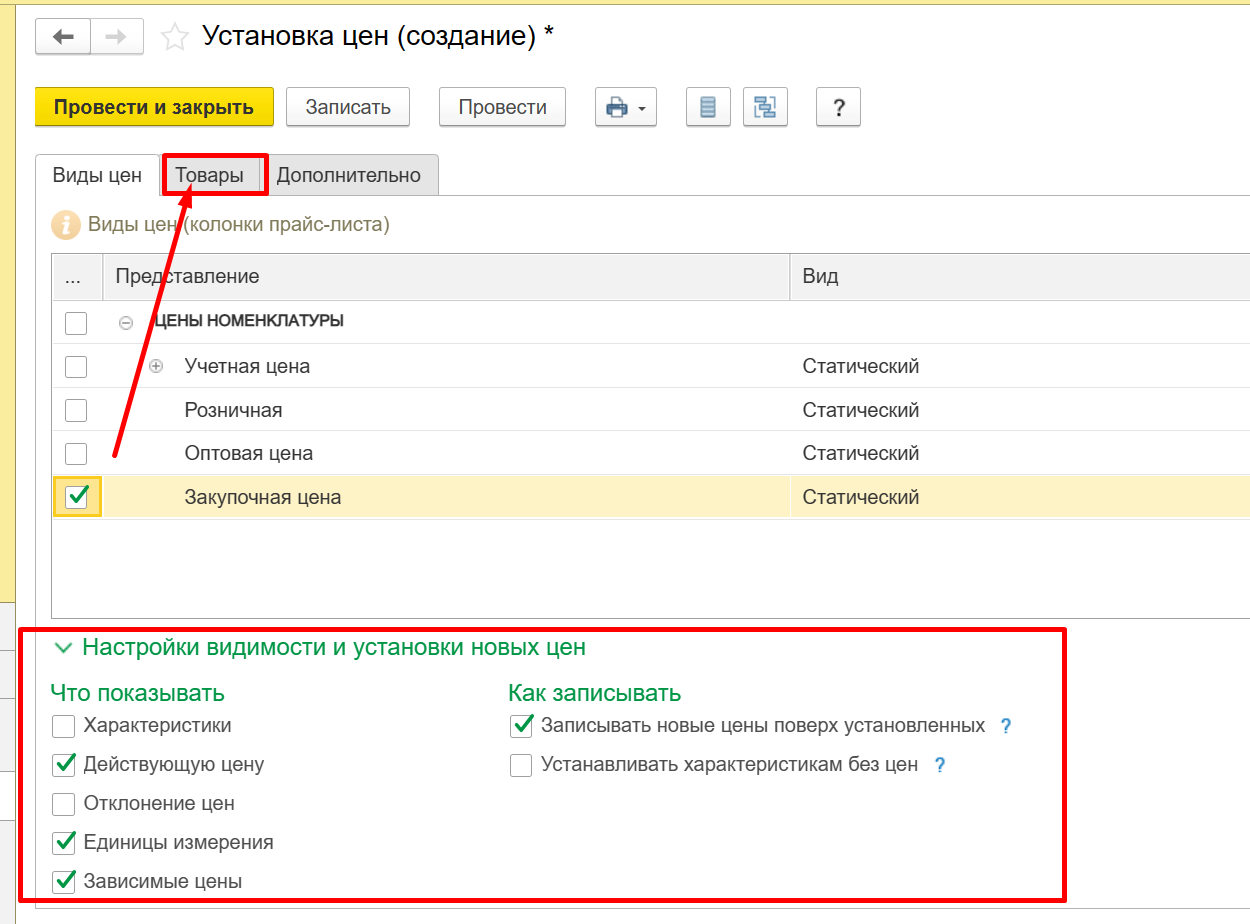This screenshot has height=924, width=1250.
Task: Collapse the Настройки видимости settings section
Action: [64, 648]
